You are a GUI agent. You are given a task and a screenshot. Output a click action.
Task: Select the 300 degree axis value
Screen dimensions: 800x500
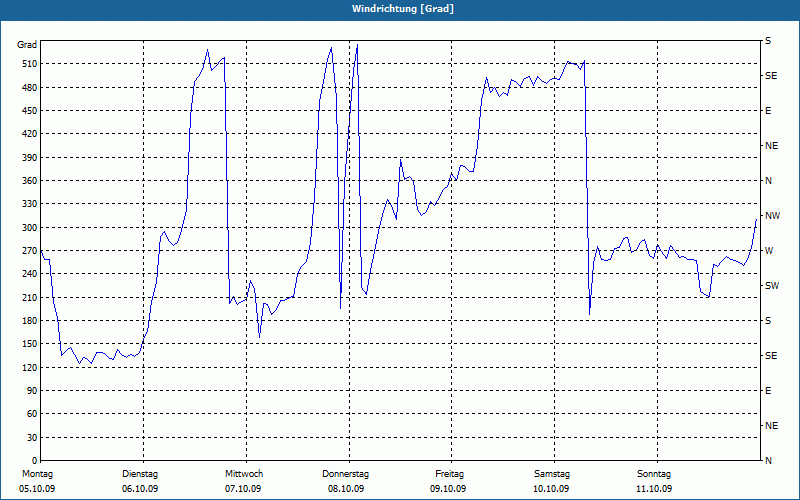coord(29,228)
